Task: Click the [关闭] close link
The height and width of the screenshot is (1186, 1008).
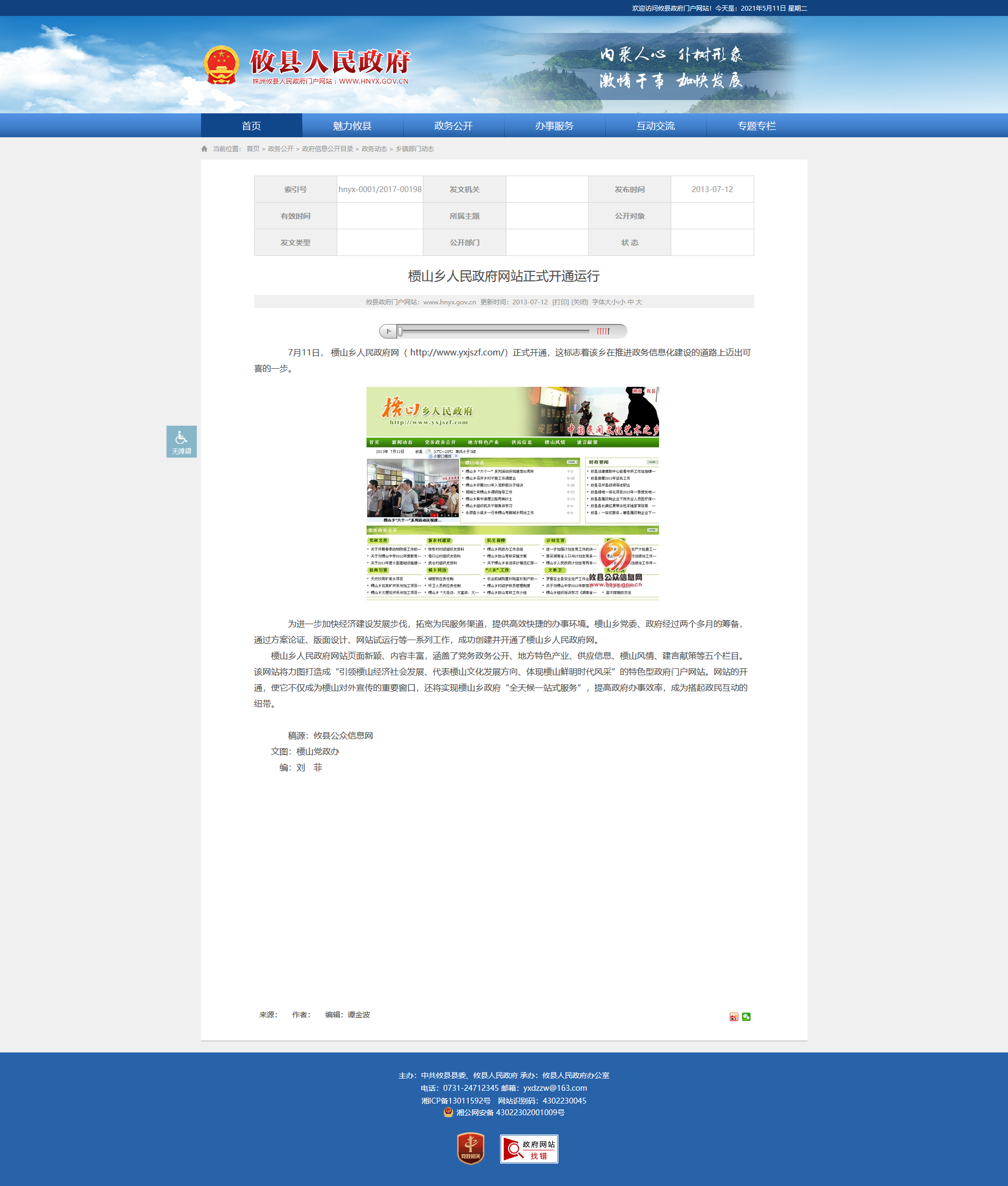Action: [x=579, y=302]
